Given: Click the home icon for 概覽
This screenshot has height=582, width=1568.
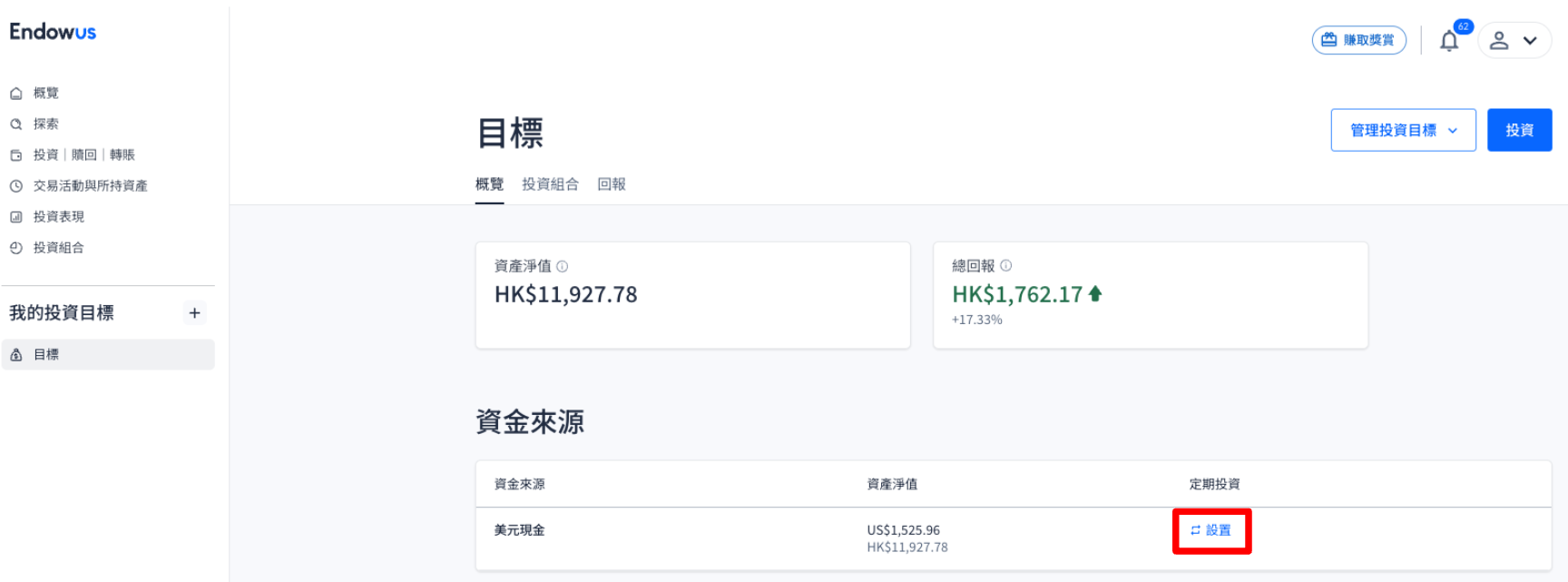Looking at the screenshot, I should [16, 94].
